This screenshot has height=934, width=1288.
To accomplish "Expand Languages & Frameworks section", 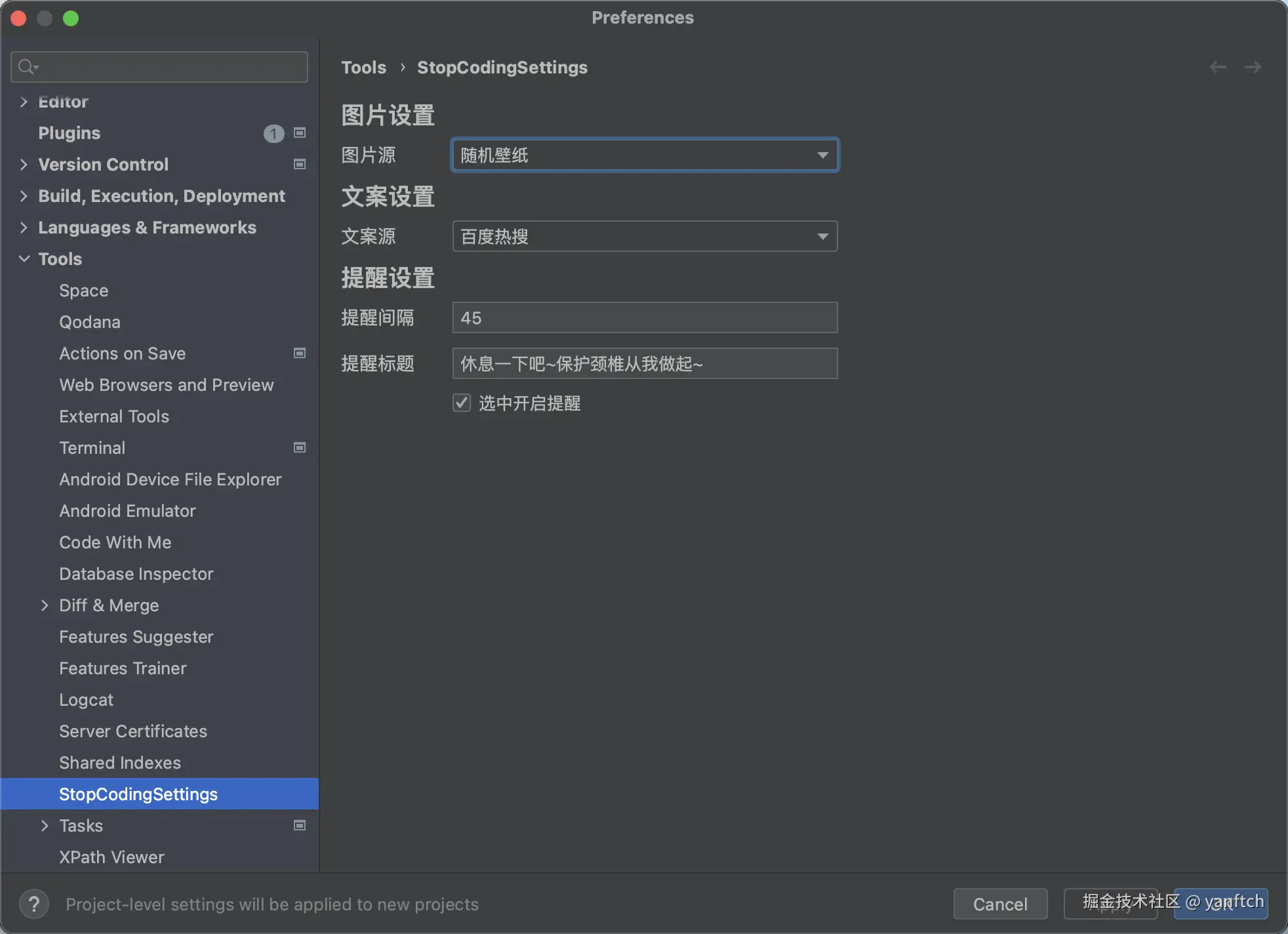I will [x=24, y=228].
